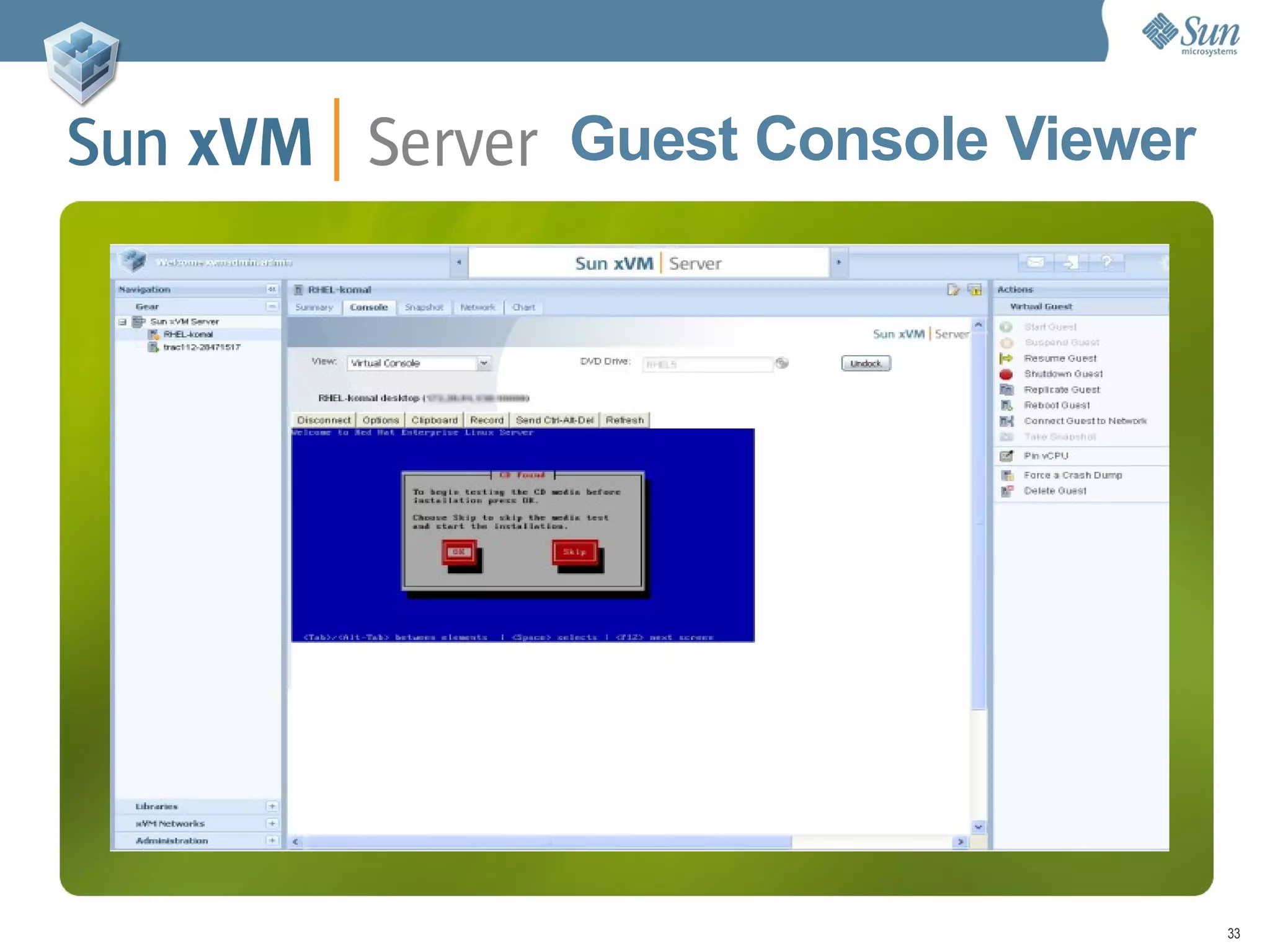Click the Delete Guest icon
This screenshot has height=952, width=1270.
point(1006,491)
